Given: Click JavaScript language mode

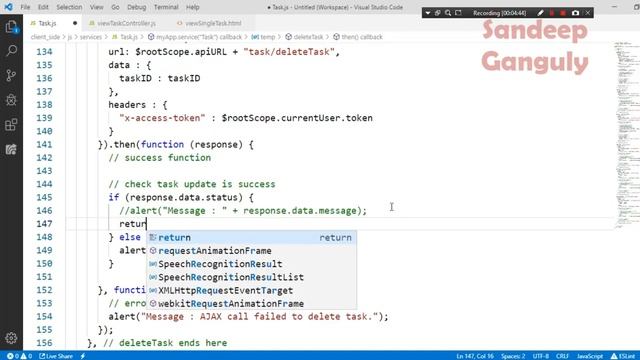Looking at the screenshot, I should [x=590, y=356].
